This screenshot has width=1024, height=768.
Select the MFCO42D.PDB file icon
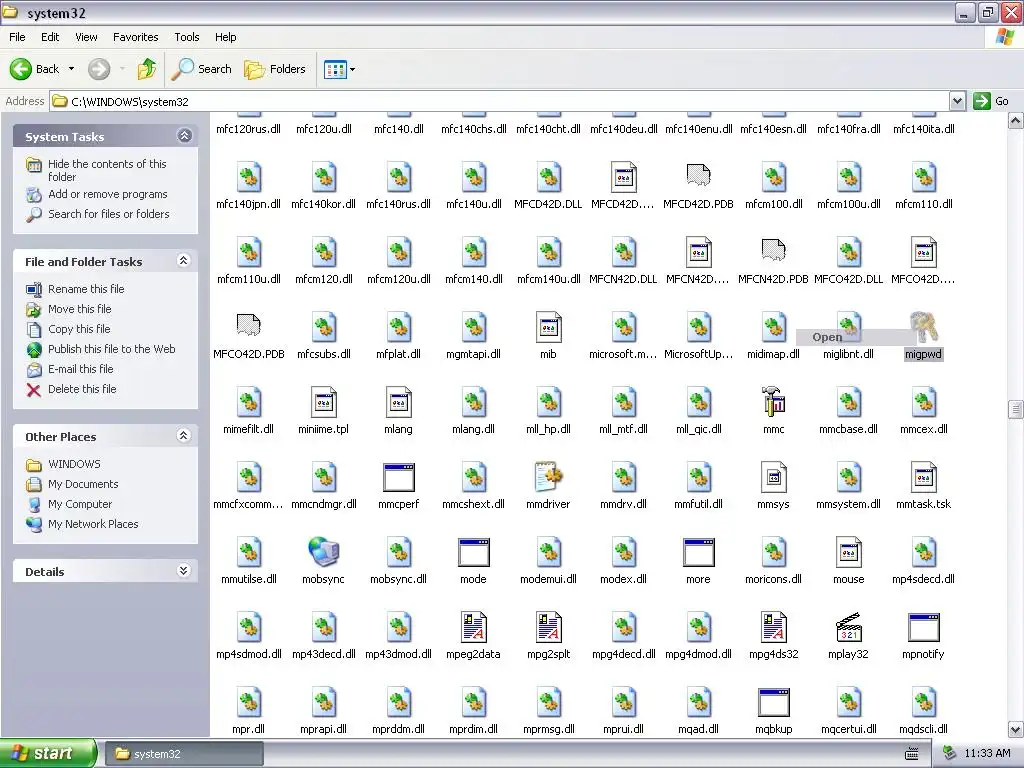point(248,325)
